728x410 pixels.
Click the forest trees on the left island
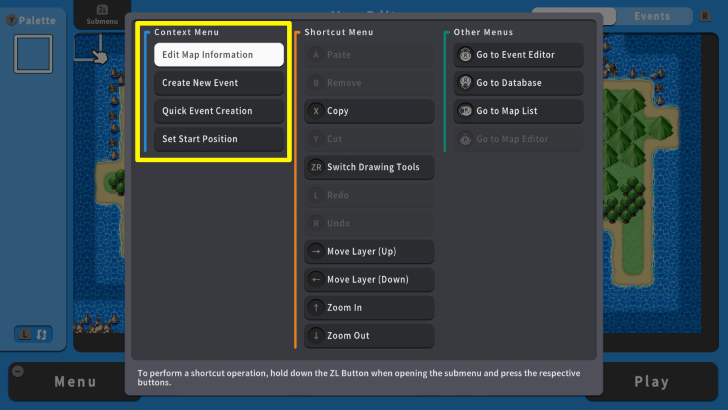point(117,182)
